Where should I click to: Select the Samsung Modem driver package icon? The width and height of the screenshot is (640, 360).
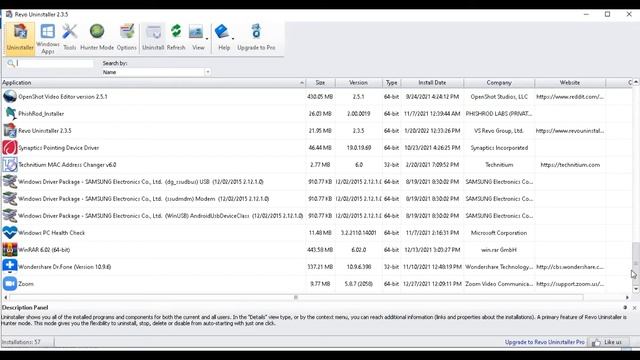pos(10,199)
